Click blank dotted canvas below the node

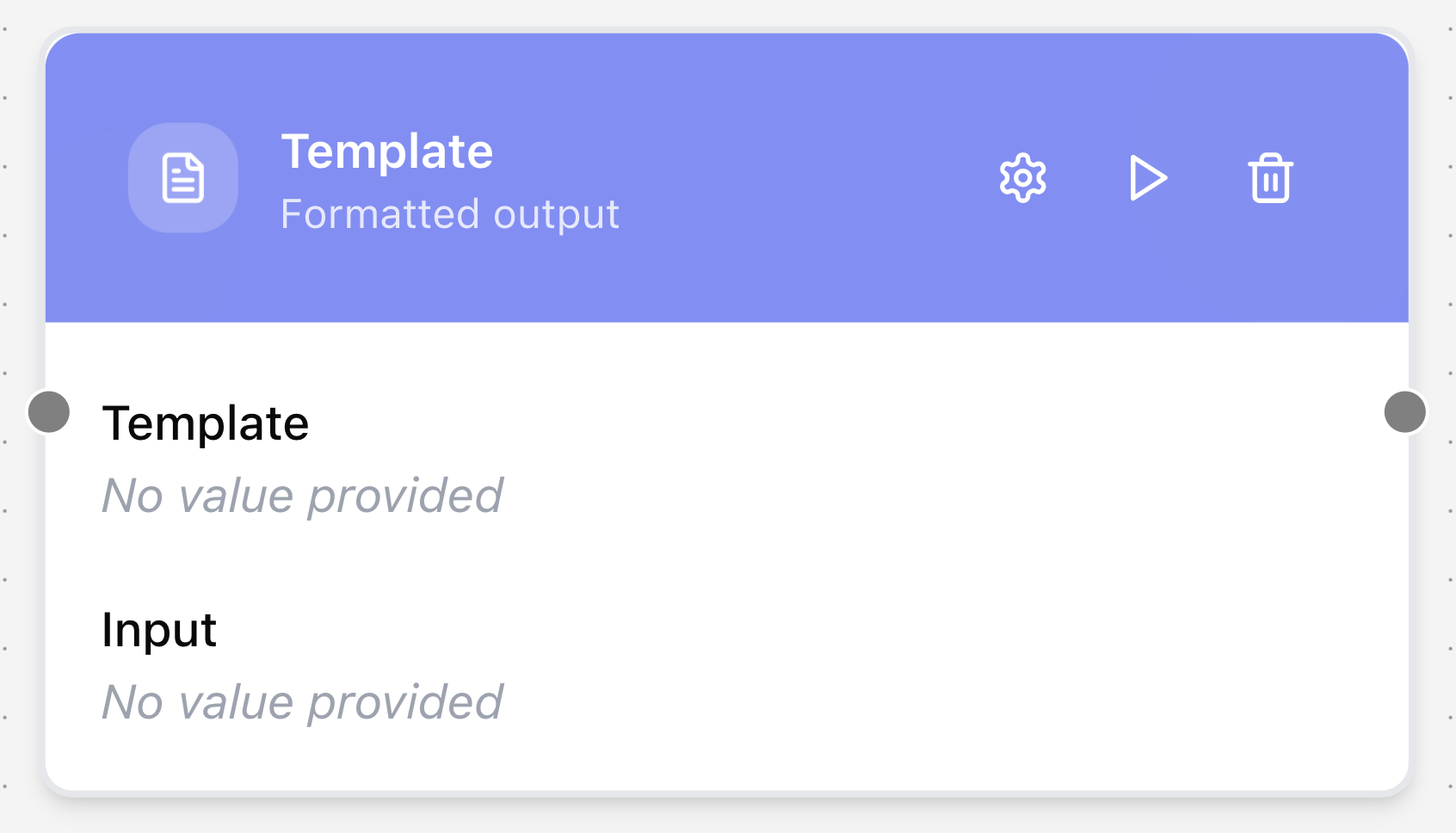point(728,816)
